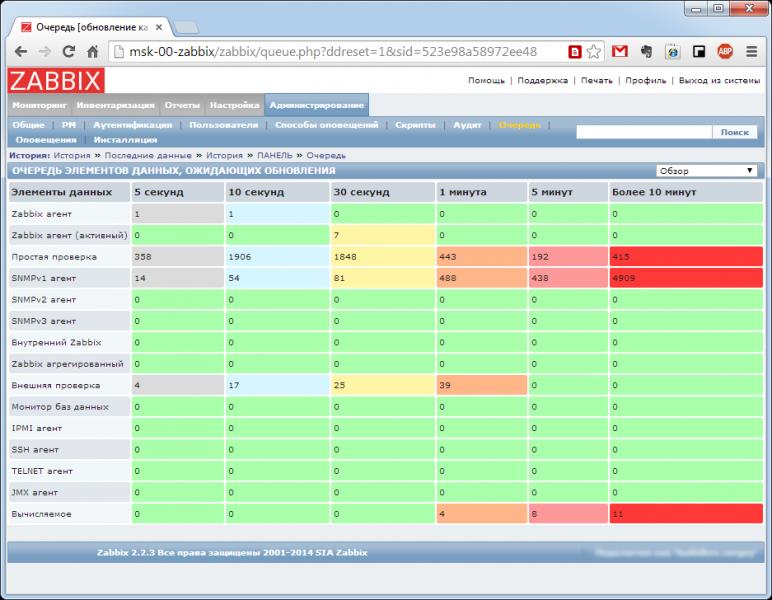
Task: Click Простая проверка 10 секунд value 1906
Action: (277, 257)
